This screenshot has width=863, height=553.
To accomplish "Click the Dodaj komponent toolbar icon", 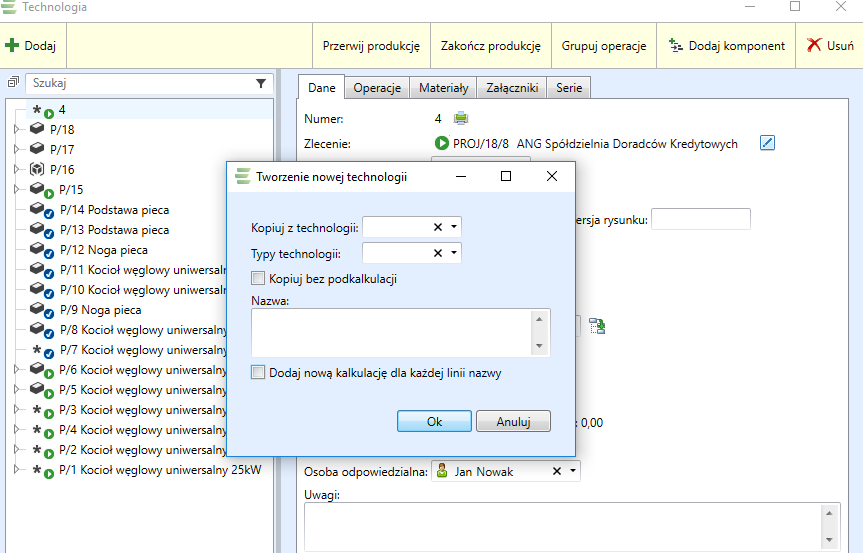I will [675, 46].
